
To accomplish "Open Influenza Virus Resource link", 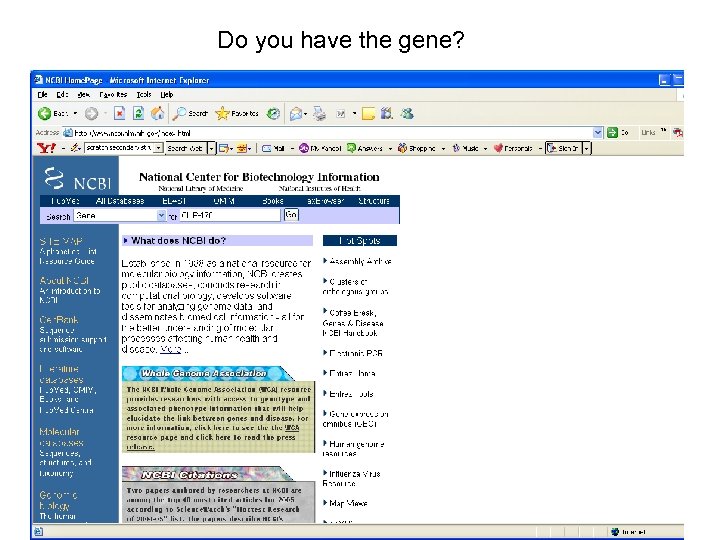I will tap(352, 478).
